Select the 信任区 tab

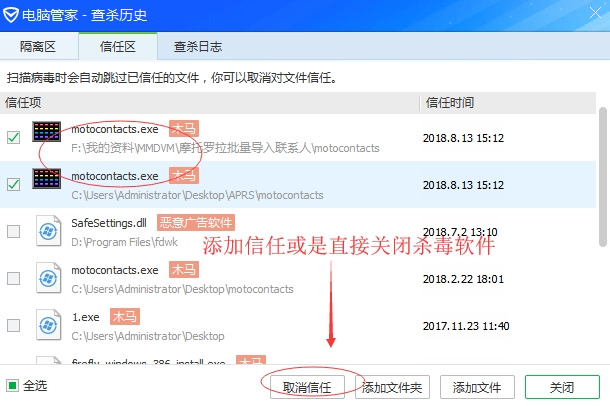point(118,47)
